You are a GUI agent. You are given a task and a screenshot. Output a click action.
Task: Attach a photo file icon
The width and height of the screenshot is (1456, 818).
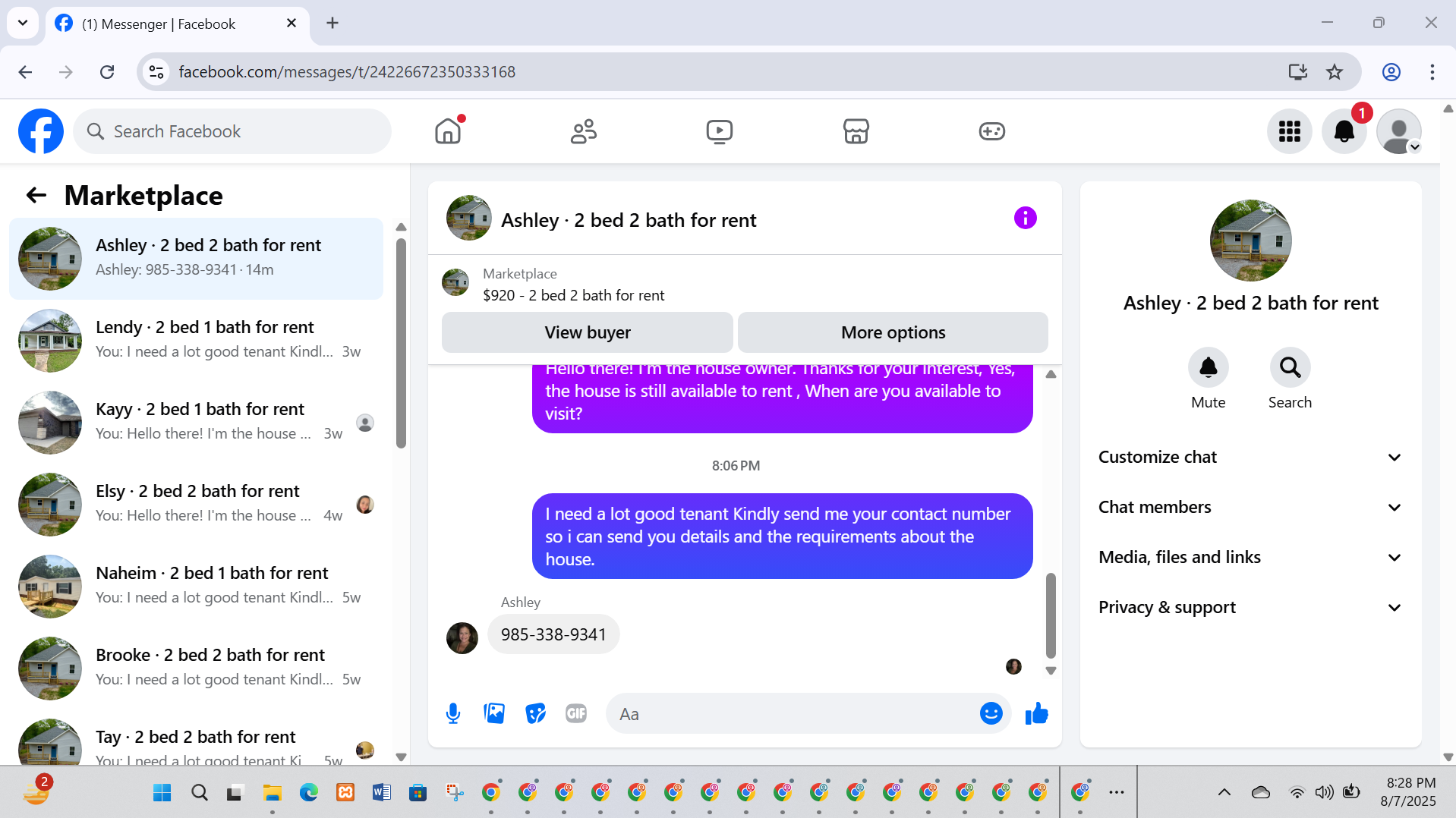pyautogui.click(x=494, y=713)
